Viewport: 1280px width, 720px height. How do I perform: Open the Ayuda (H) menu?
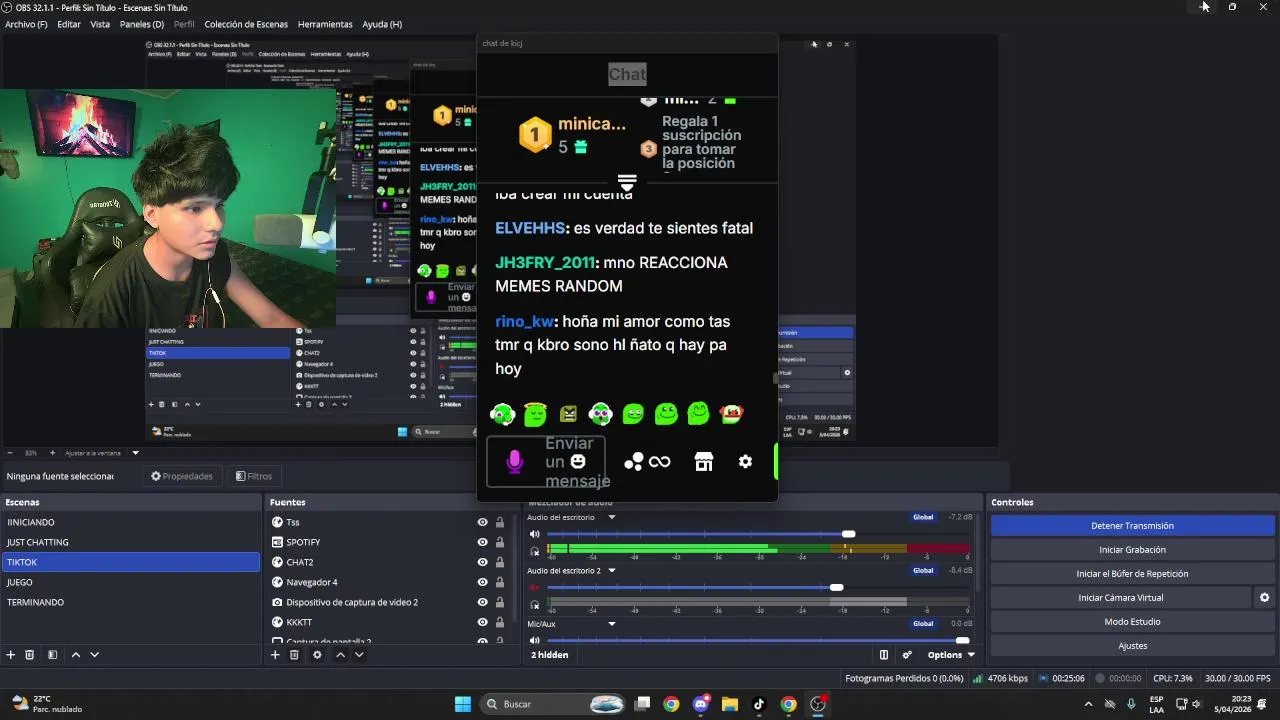click(x=382, y=24)
